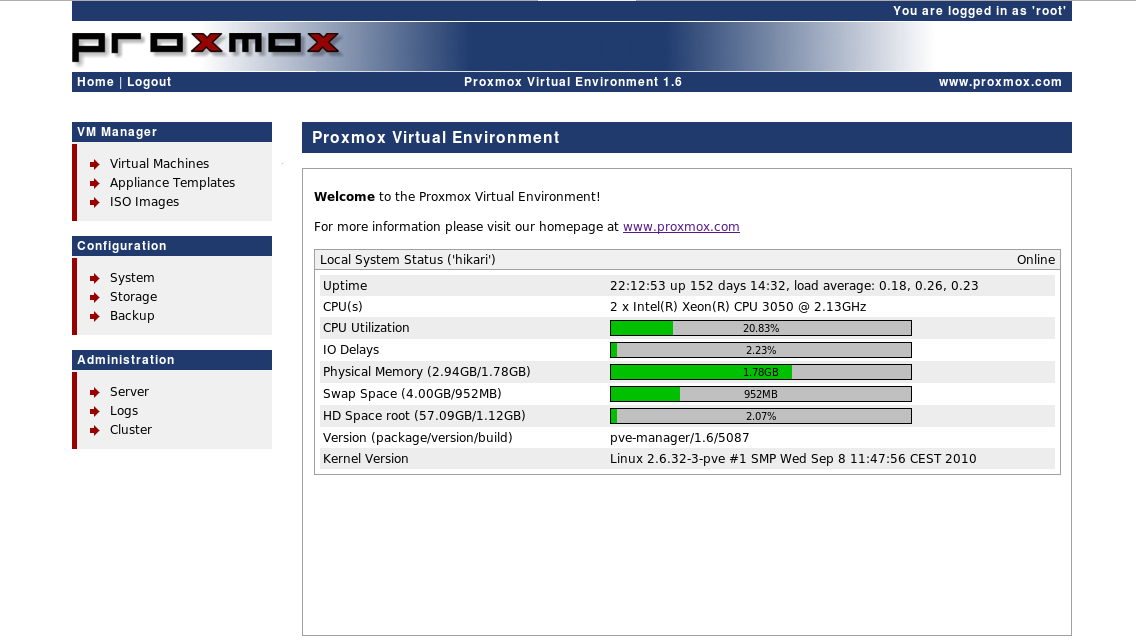
Task: Click the red arrow beside Cluster
Action: 94,430
